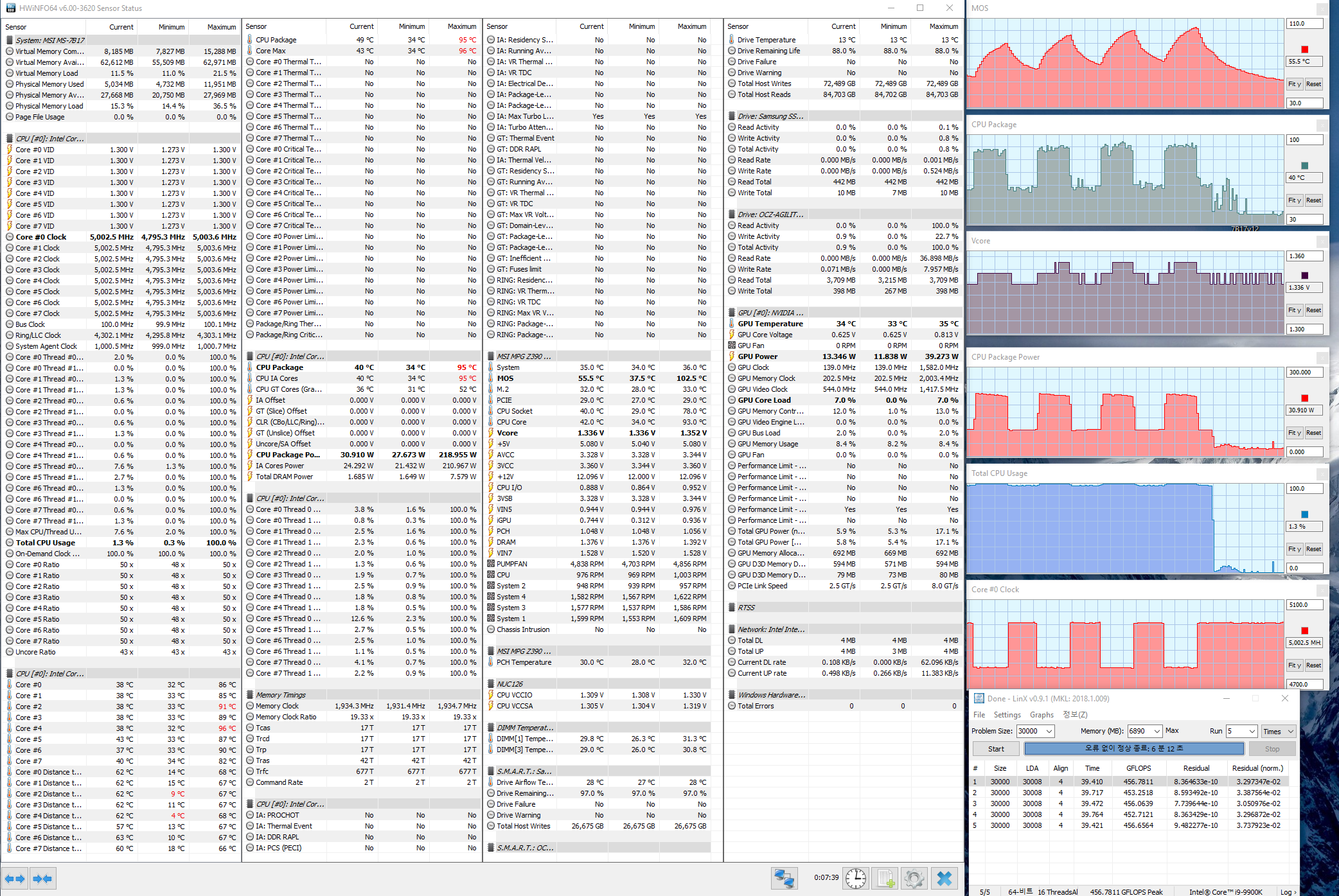Click the HWiNFO64 title bar app icon
1339x896 pixels.
point(10,8)
